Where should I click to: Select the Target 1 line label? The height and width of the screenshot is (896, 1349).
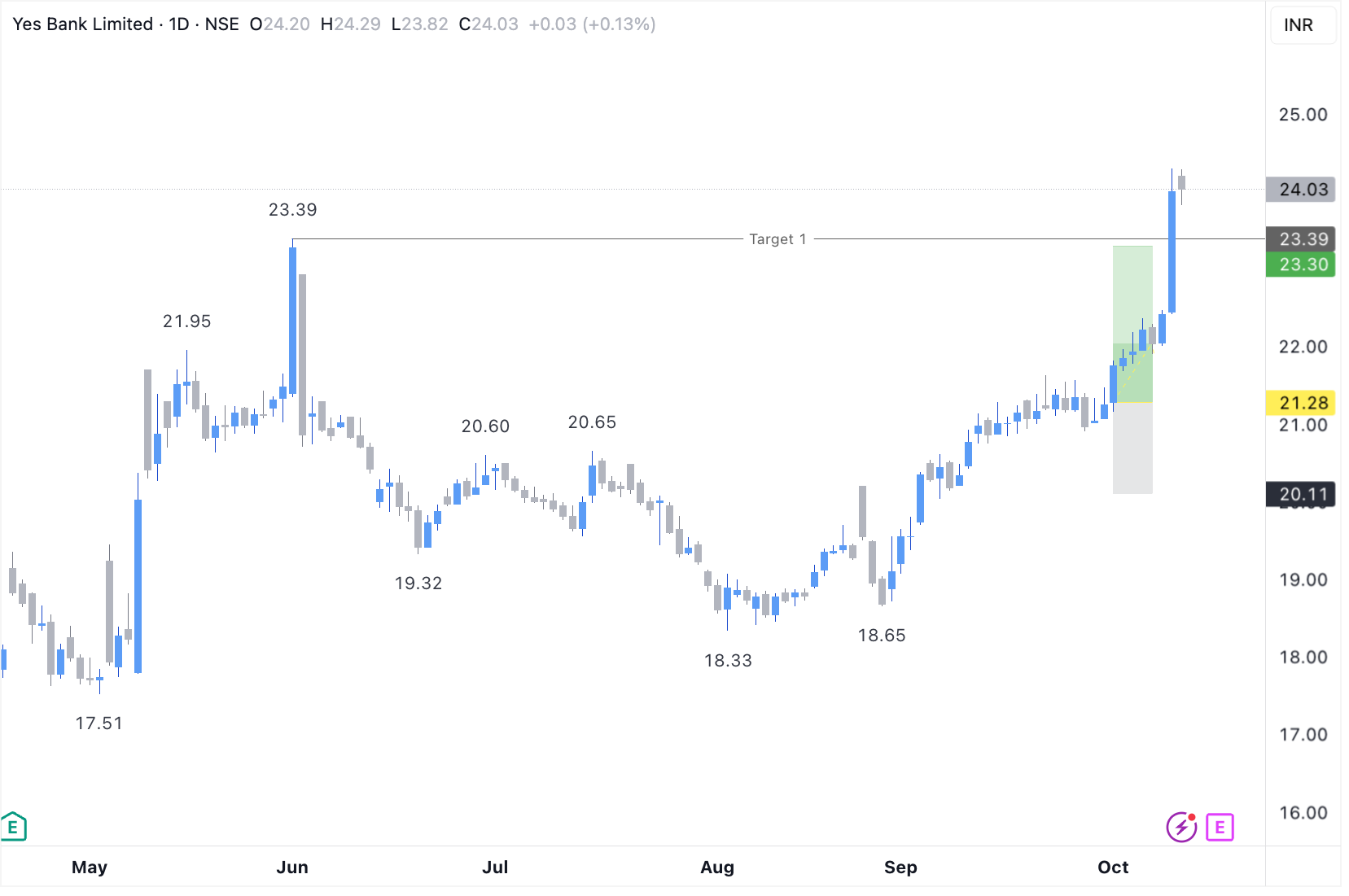tap(777, 239)
